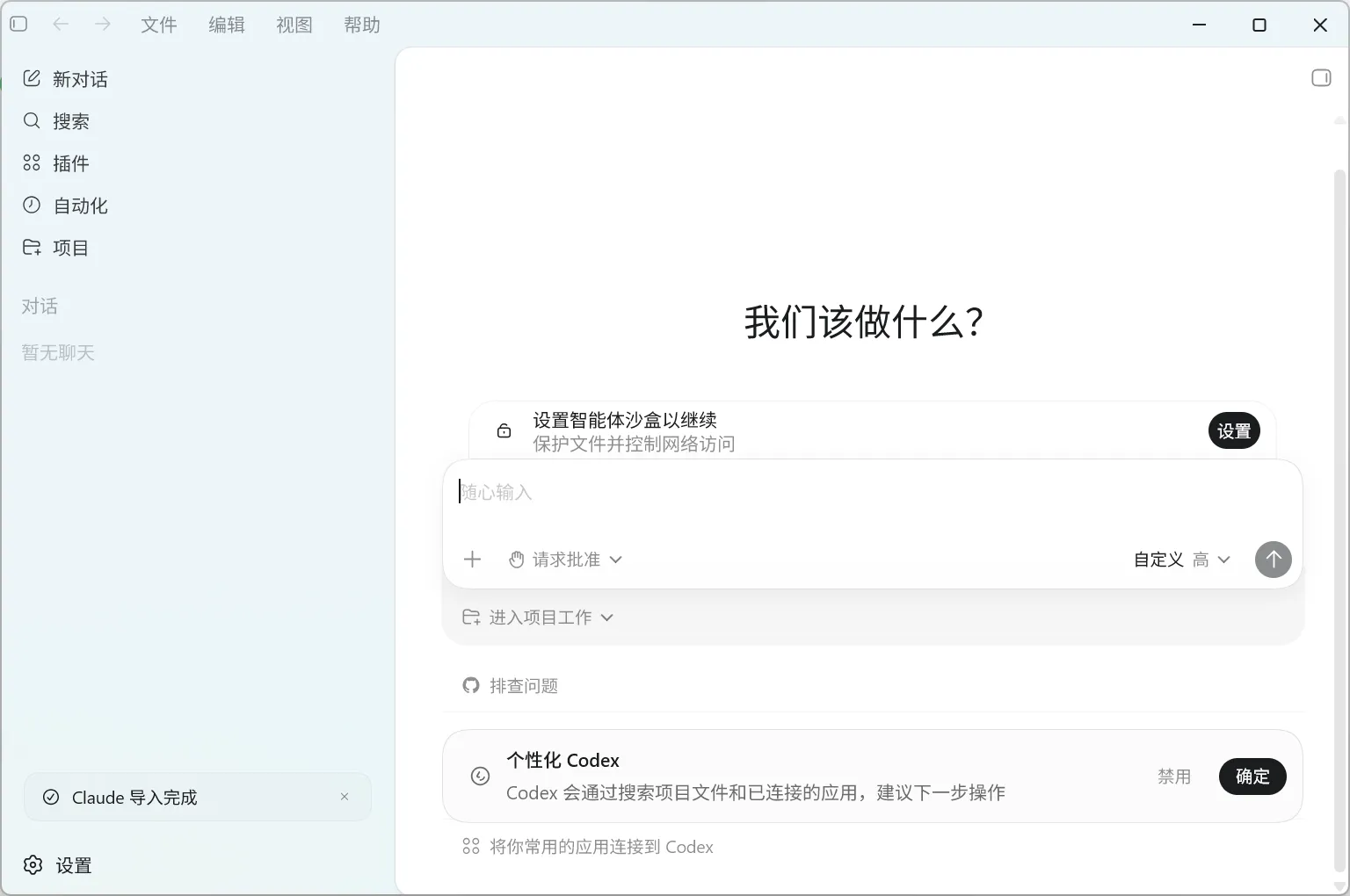
Task: Click the Claude 导入完成 checkmark icon
Action: pyautogui.click(x=51, y=798)
